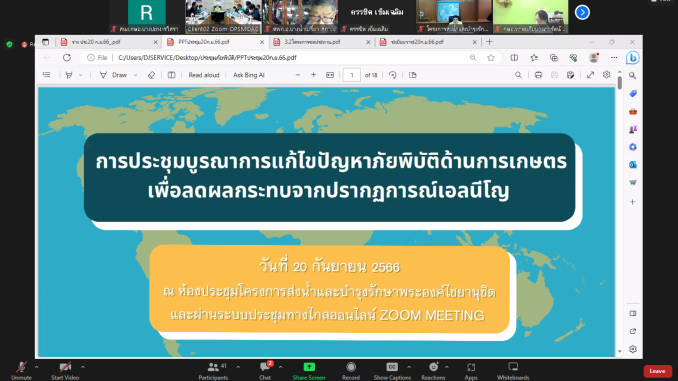Click the Bing Copilot sidebar icon
678x381 pixels.
coord(633,58)
